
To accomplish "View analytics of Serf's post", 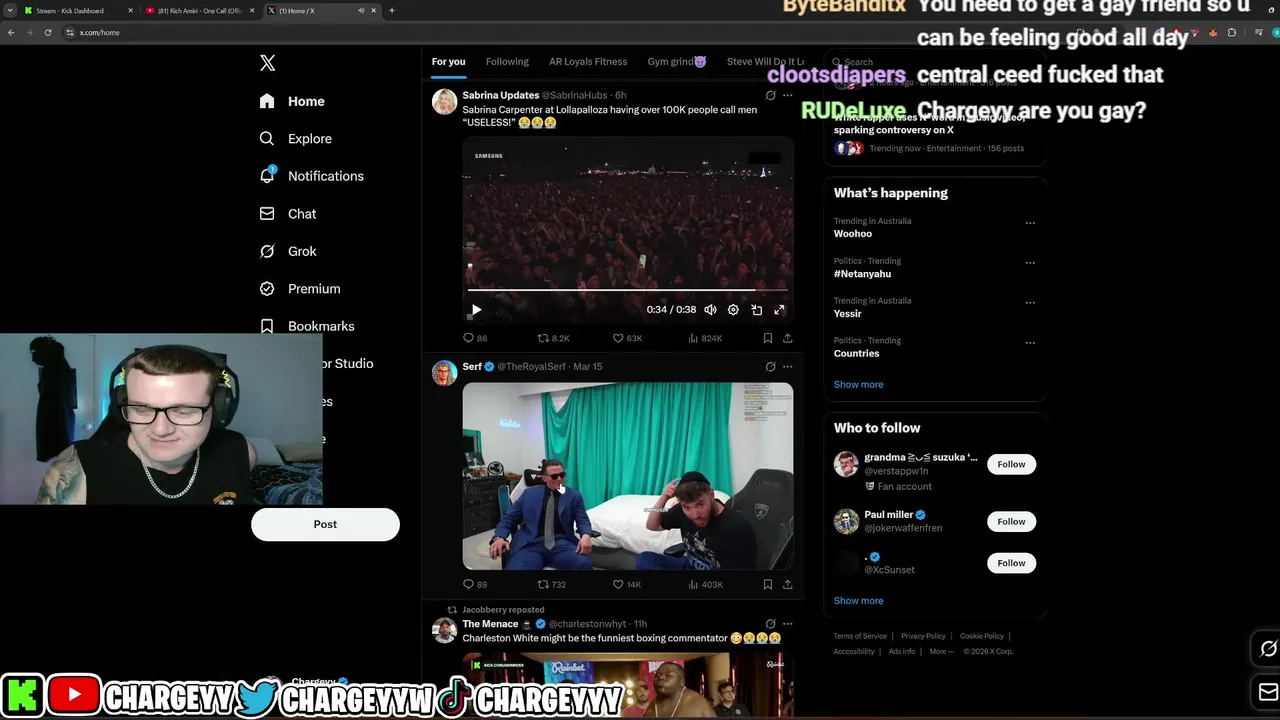I will (x=705, y=584).
